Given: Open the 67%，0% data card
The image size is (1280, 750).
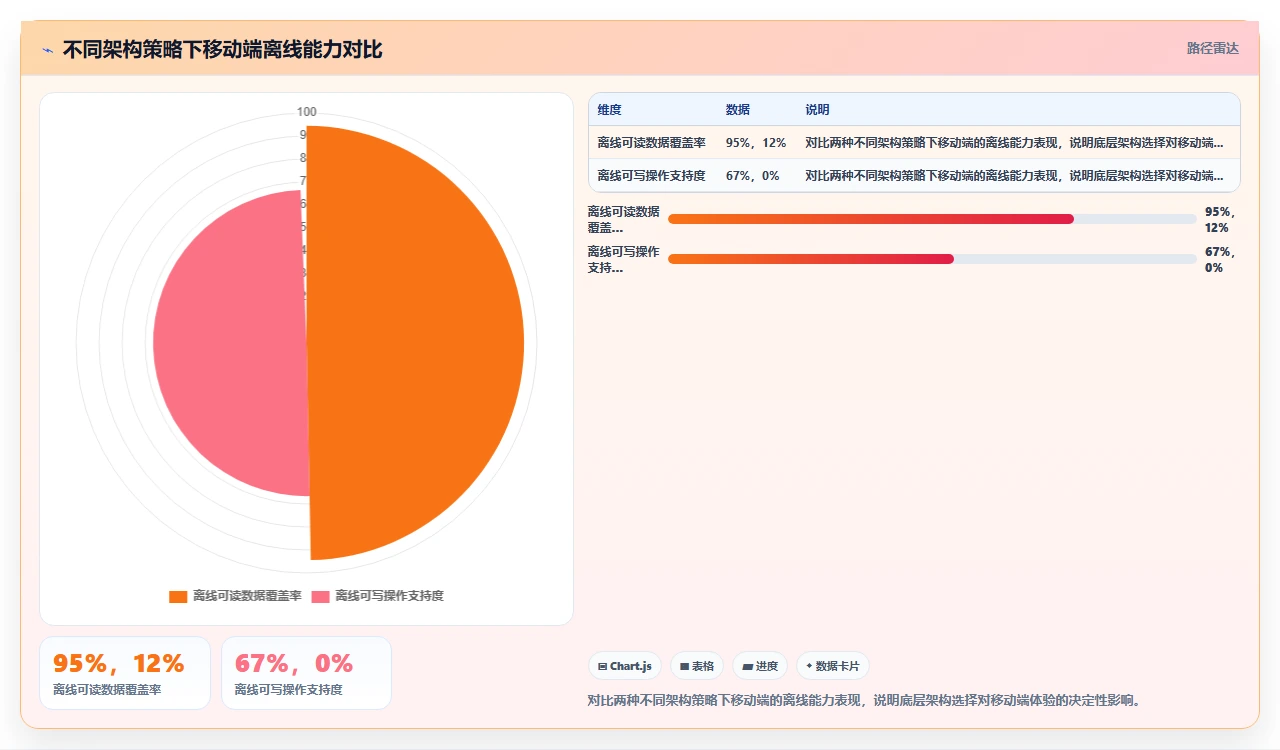Looking at the screenshot, I should point(306,673).
